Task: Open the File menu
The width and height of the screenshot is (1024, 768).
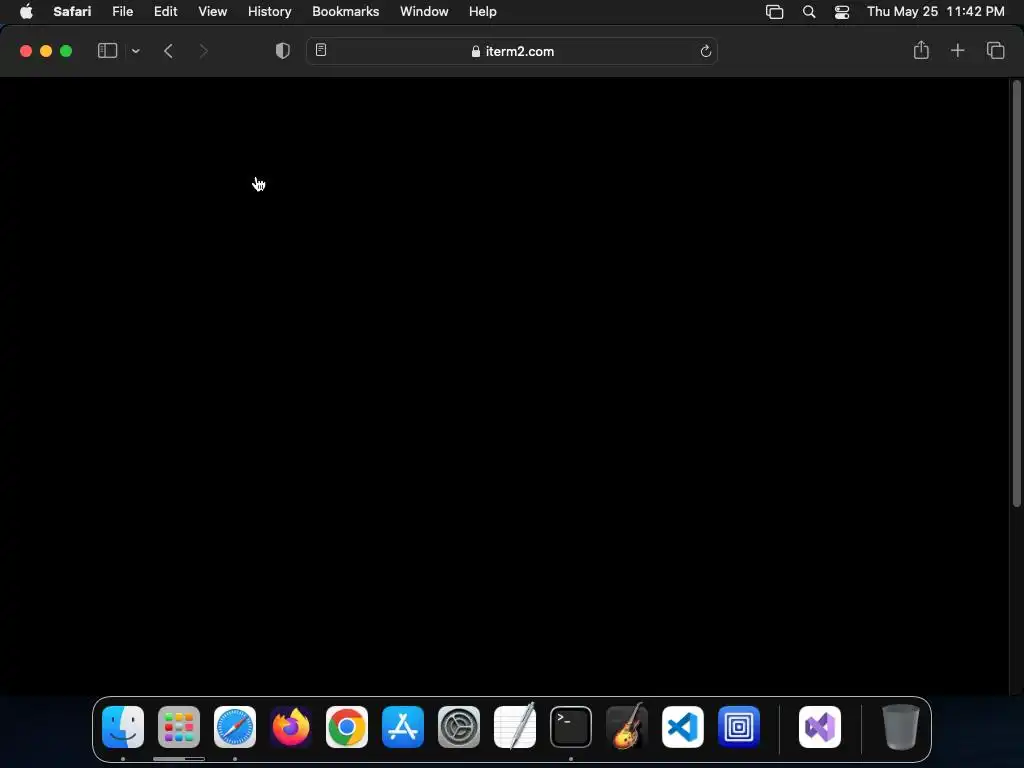Action: (123, 12)
